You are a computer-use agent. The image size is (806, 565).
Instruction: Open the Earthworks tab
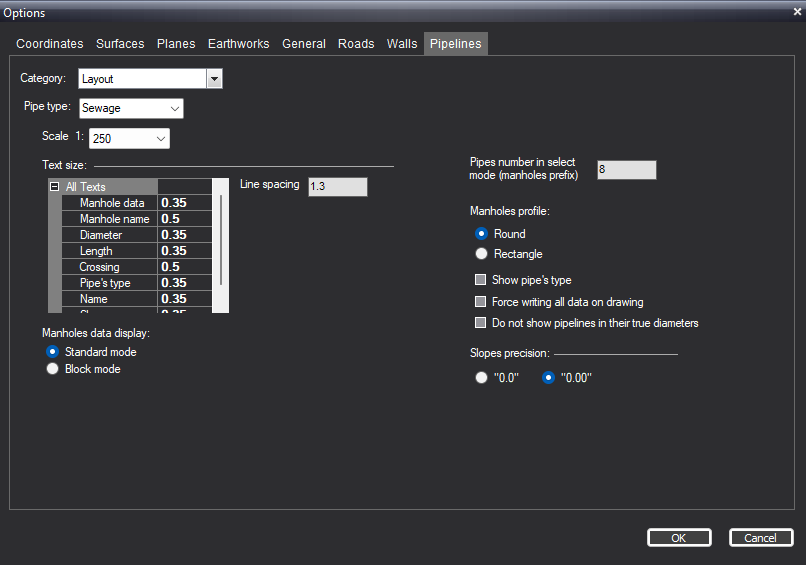coord(239,44)
